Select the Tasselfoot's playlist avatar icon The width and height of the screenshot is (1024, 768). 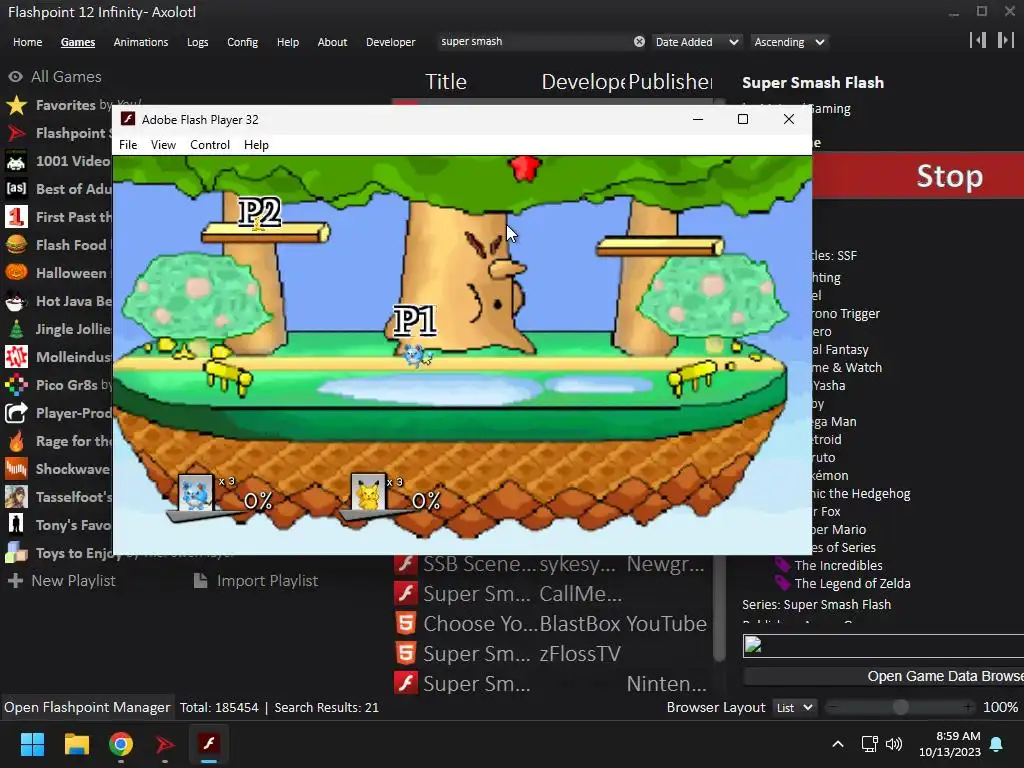coord(16,497)
